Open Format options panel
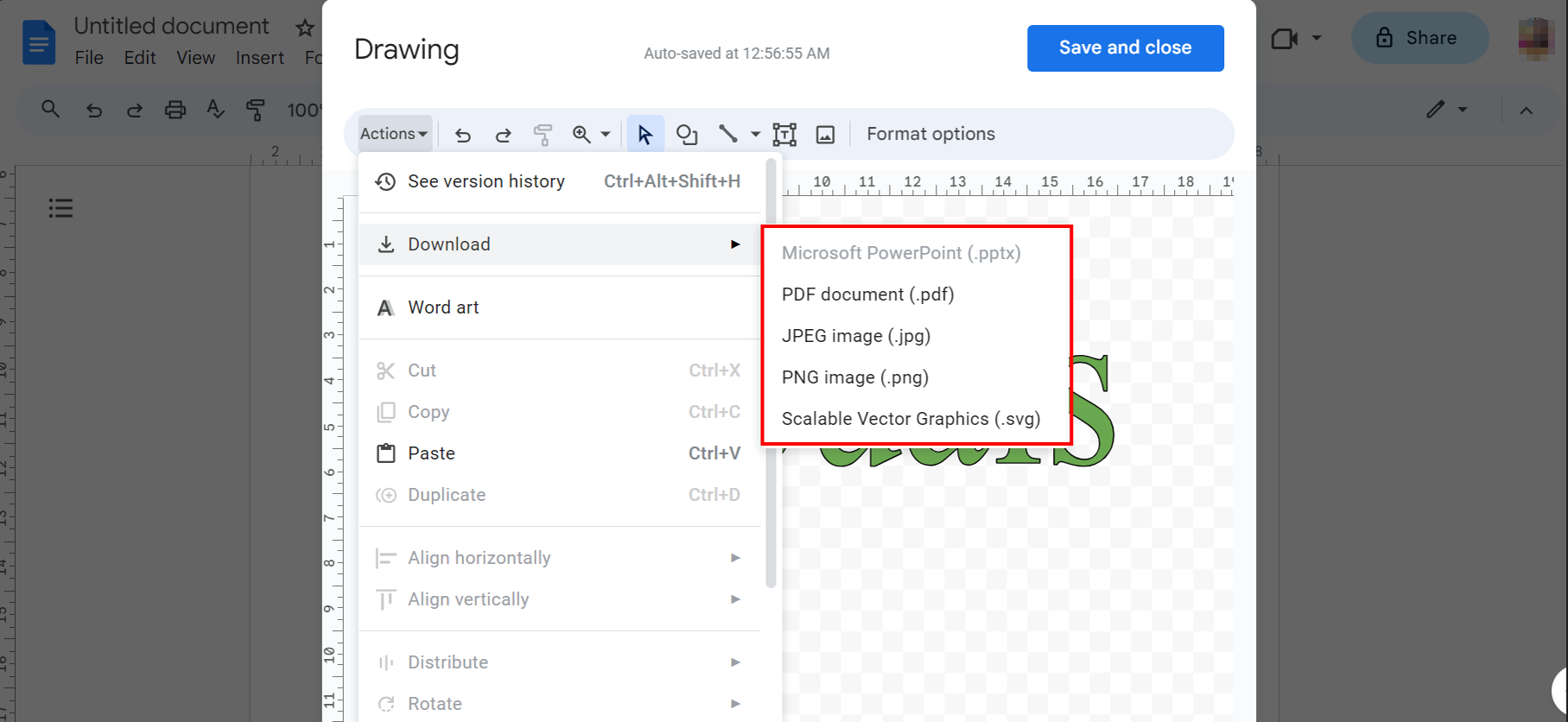This screenshot has height=722, width=1568. [930, 134]
